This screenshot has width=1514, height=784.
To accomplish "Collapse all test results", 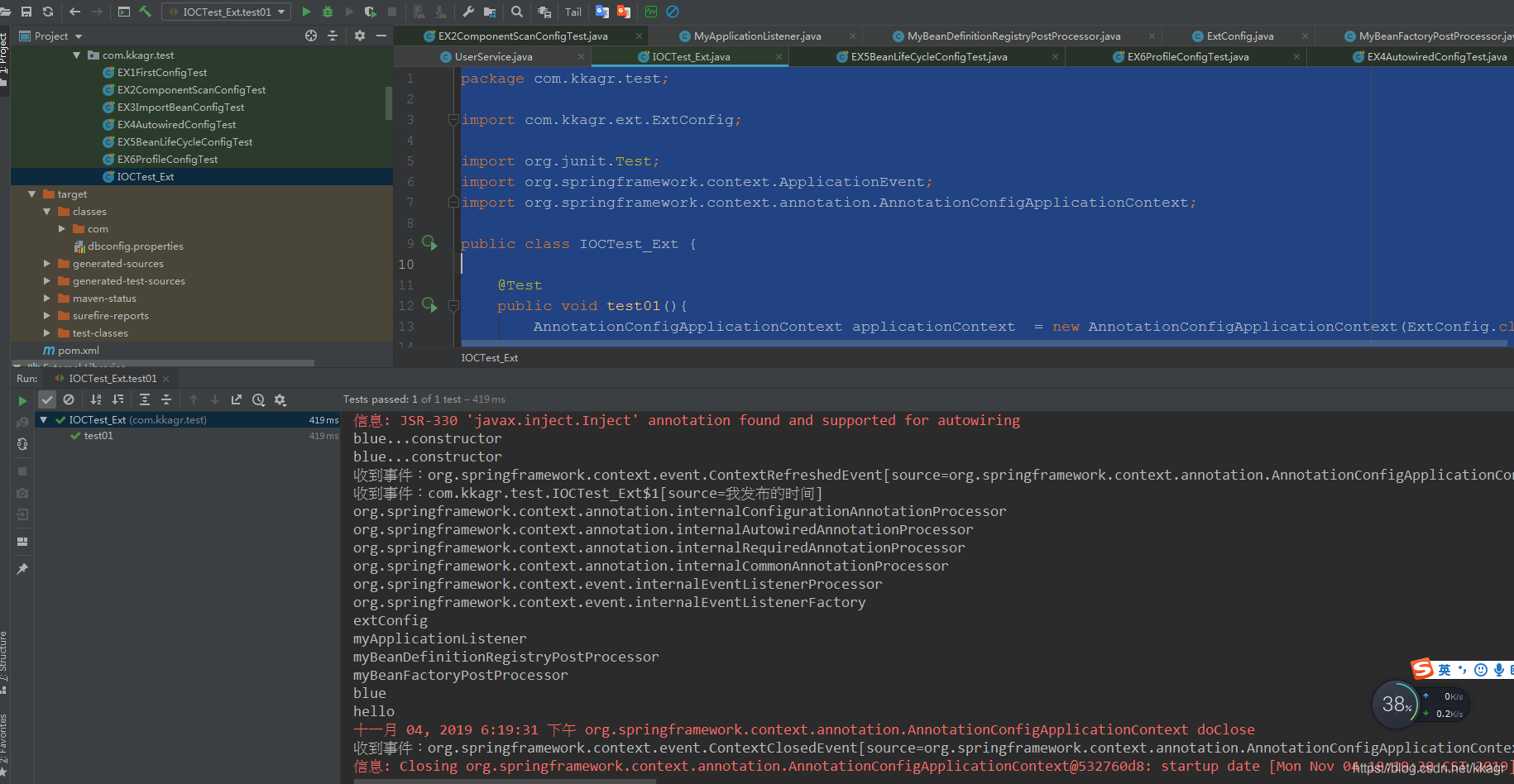I will click(x=166, y=399).
